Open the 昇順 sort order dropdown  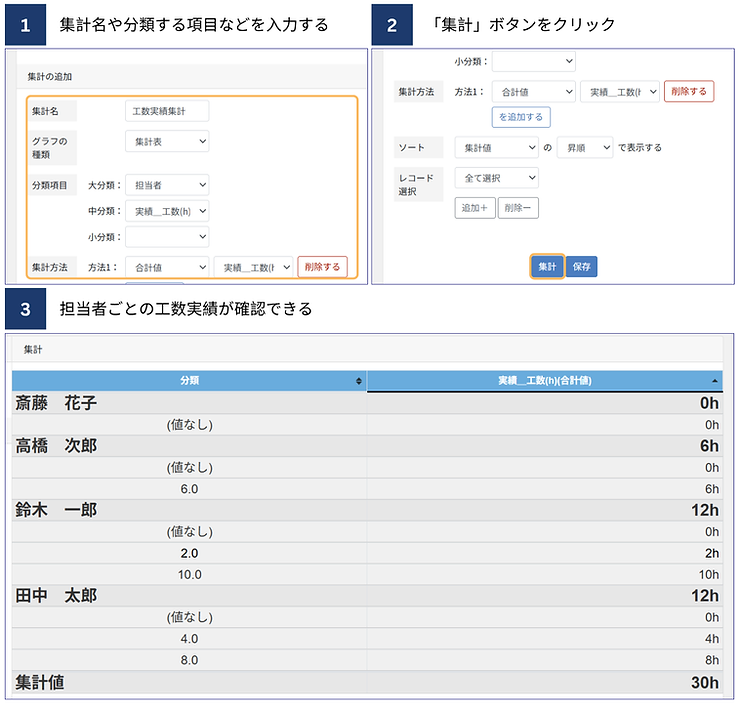[585, 147]
